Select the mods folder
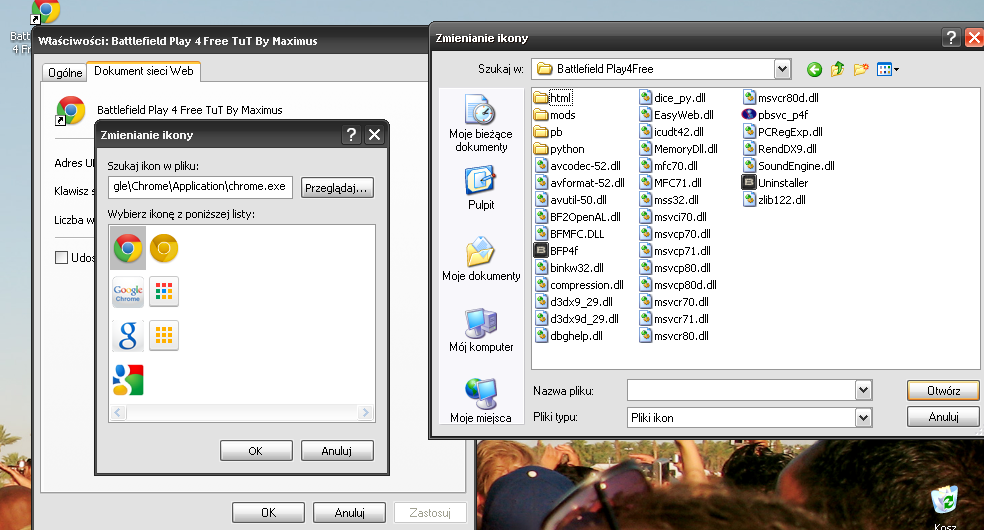 (555, 115)
